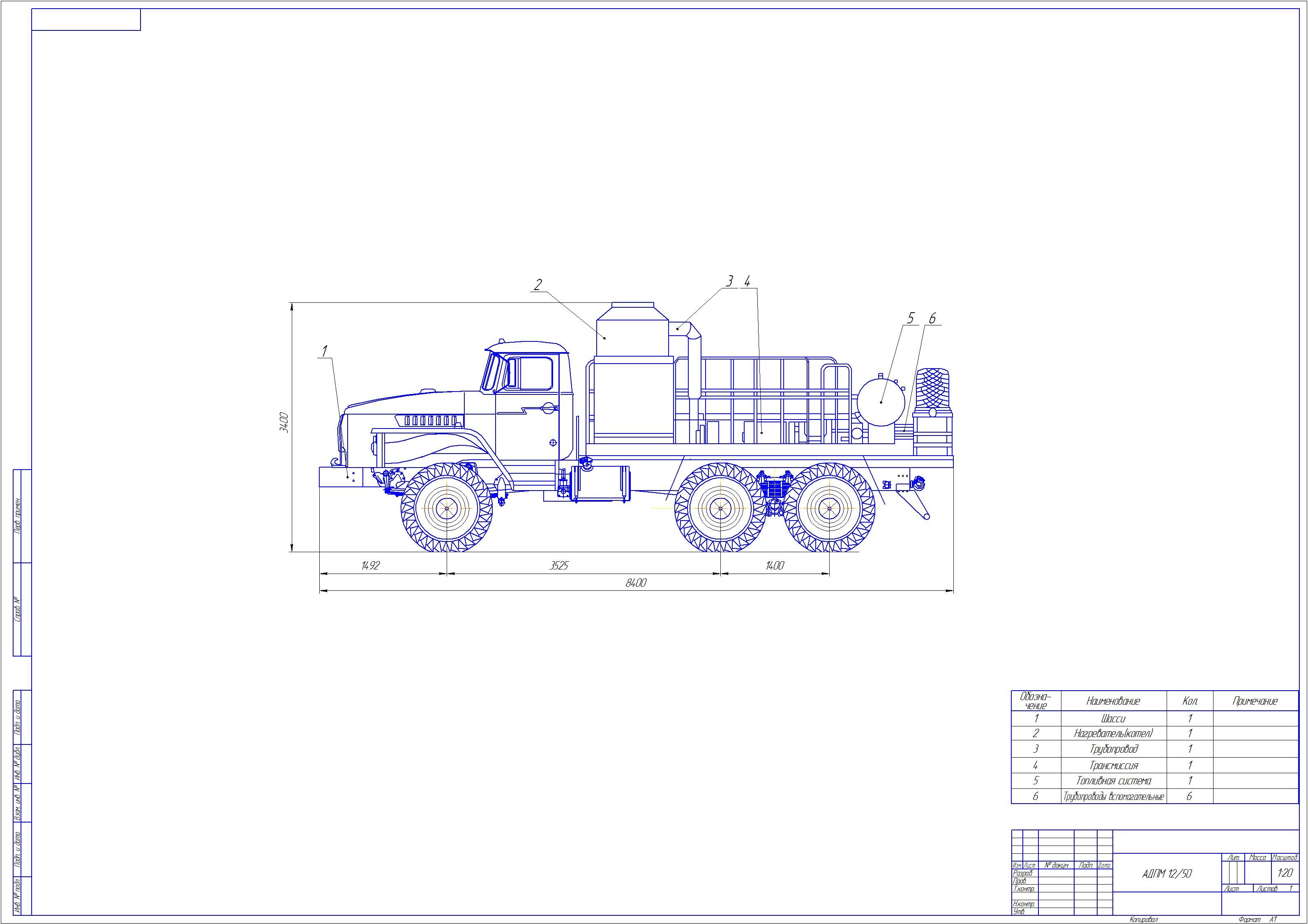Screen dimensions: 1308x924
Task: Click the 'АДПМ 12/50' title block text
Action: [x=1167, y=874]
